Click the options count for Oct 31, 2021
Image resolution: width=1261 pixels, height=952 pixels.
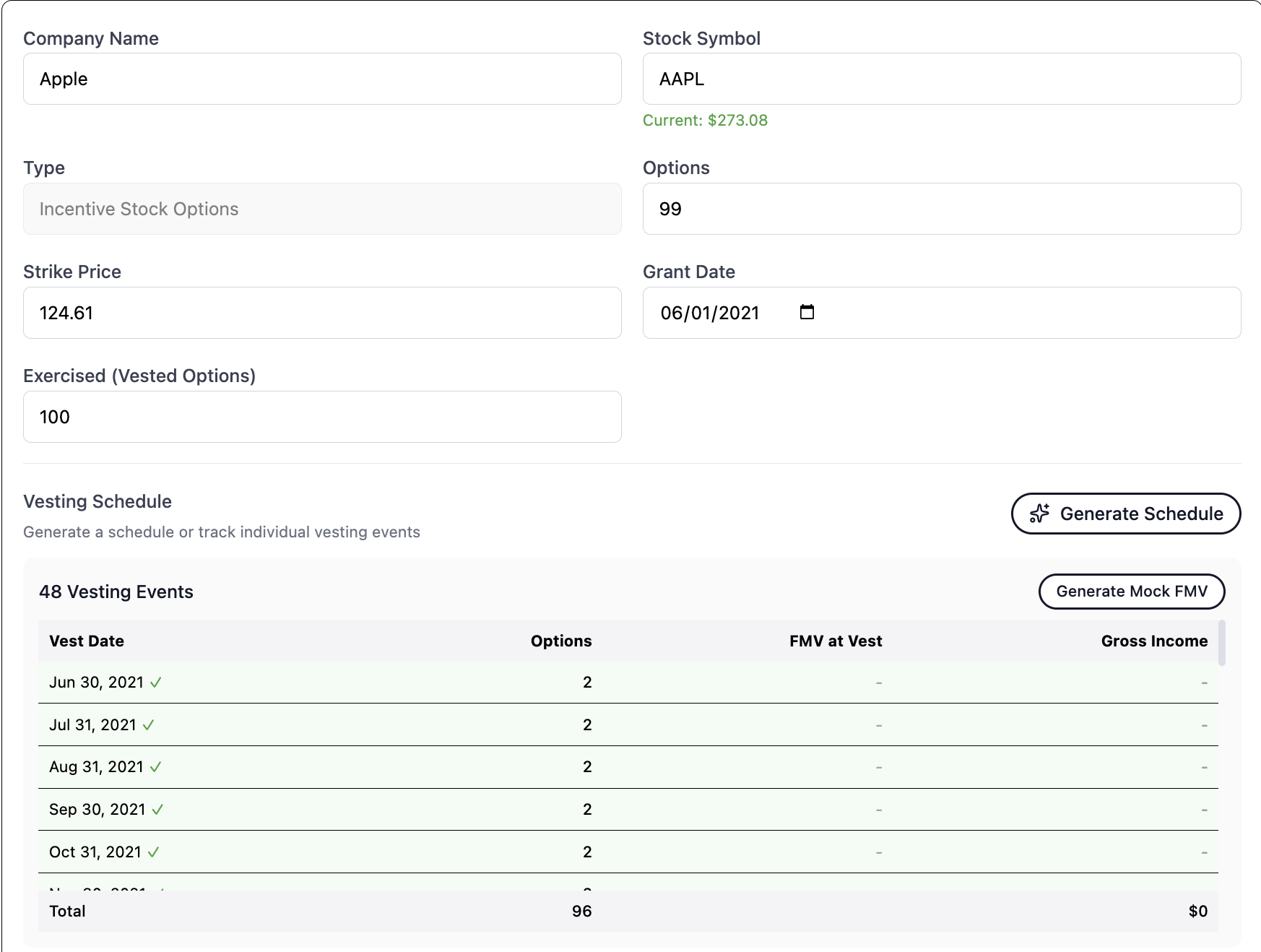[x=587, y=852]
